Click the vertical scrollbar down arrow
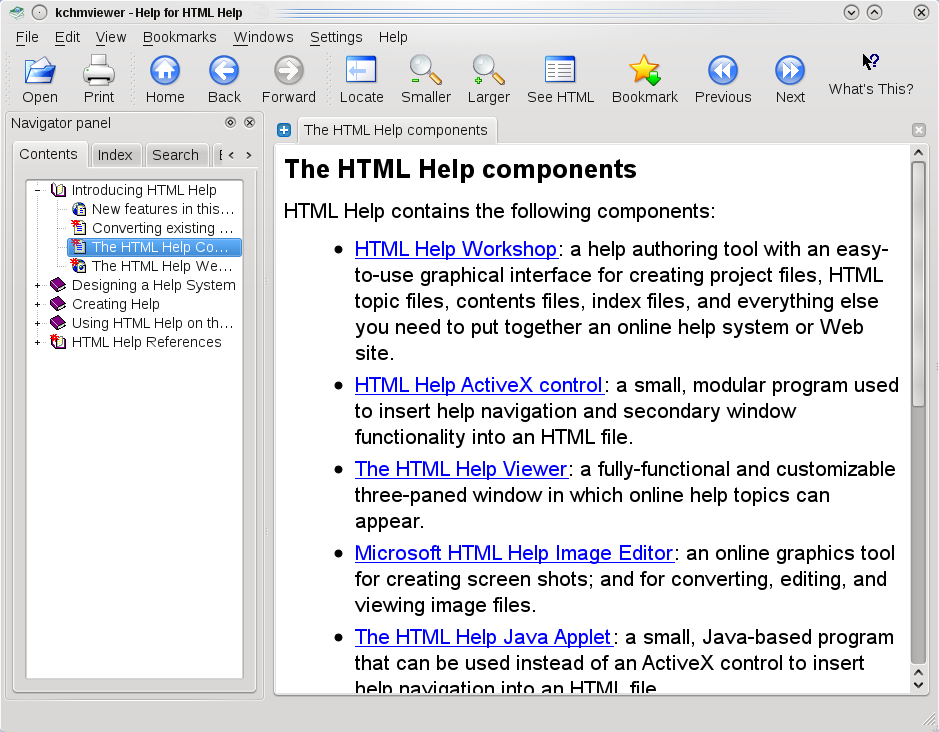Image resolution: width=939 pixels, height=732 pixels. point(919,685)
